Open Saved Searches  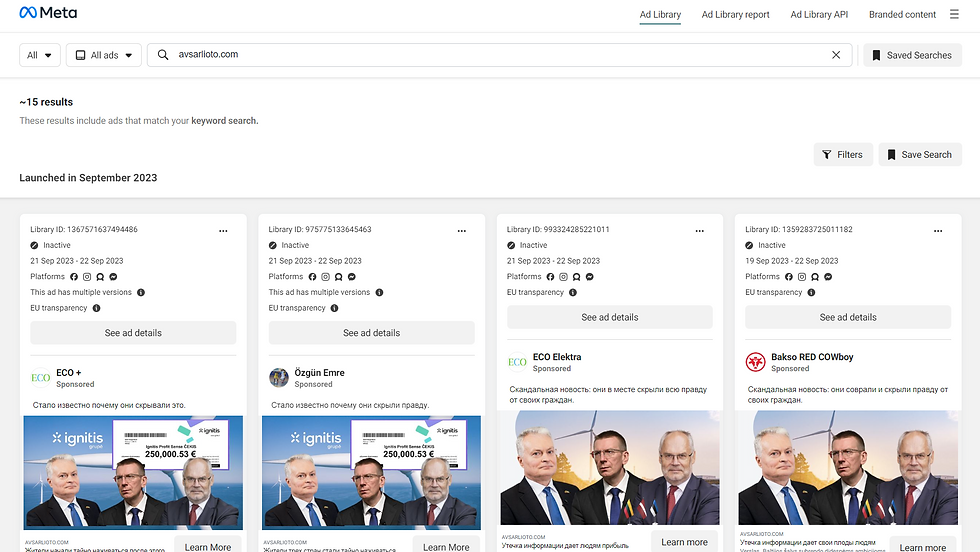click(912, 55)
